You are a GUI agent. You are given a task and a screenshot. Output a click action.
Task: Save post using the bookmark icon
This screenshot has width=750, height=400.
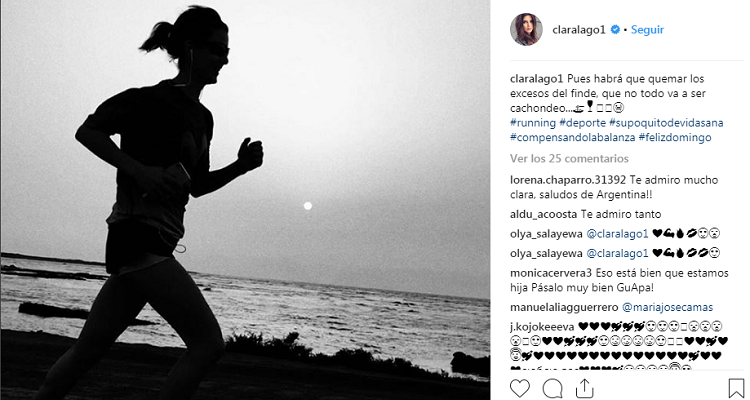coord(736,388)
